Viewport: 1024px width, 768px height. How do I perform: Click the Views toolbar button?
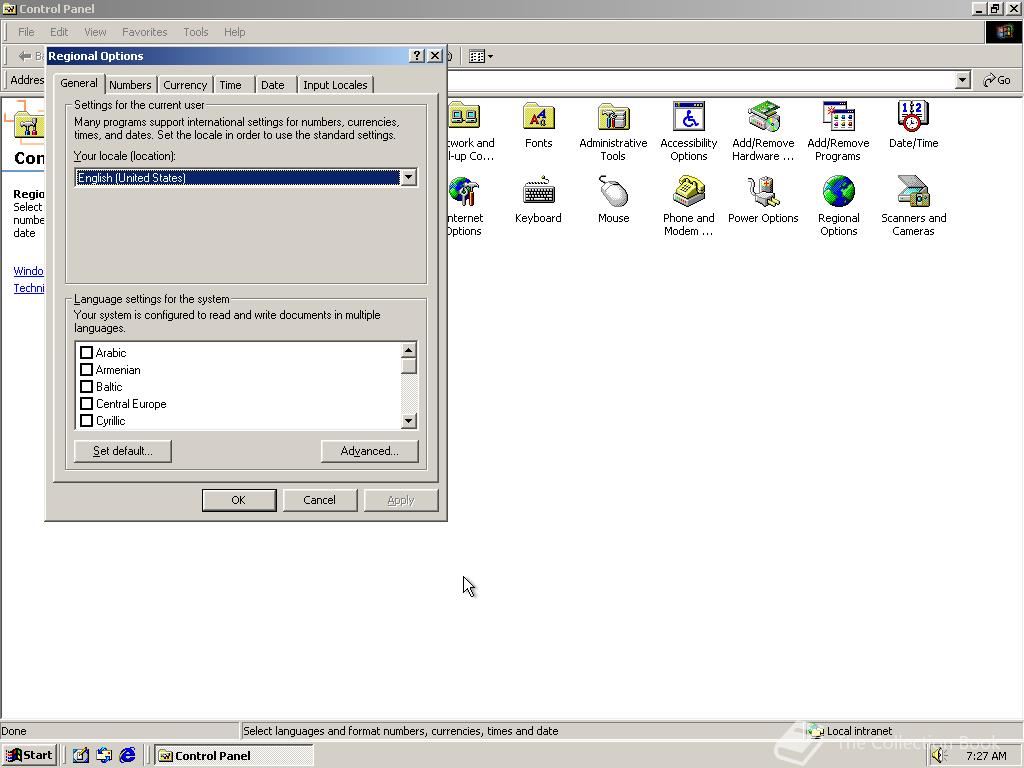[x=481, y=56]
